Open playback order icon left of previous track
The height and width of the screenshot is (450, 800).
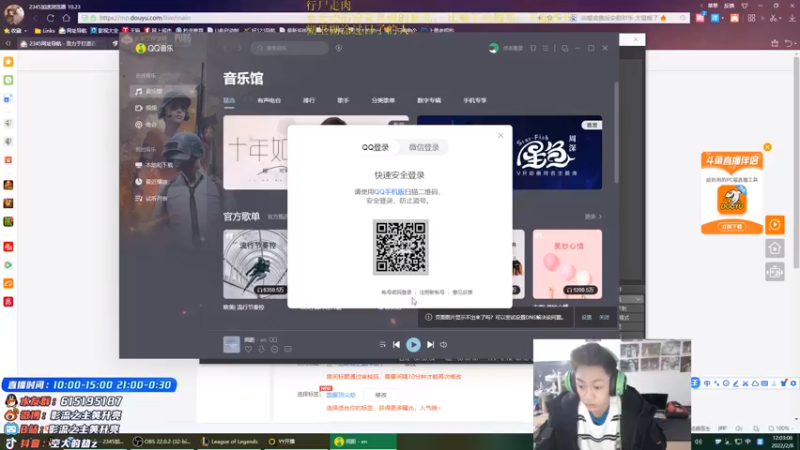[382, 345]
